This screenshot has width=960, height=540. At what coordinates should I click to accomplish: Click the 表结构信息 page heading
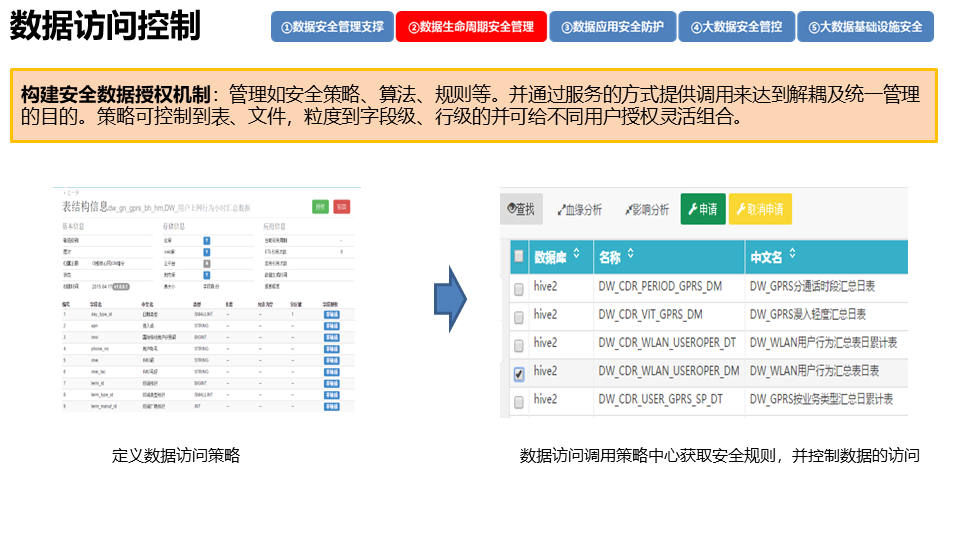pyautogui.click(x=85, y=207)
